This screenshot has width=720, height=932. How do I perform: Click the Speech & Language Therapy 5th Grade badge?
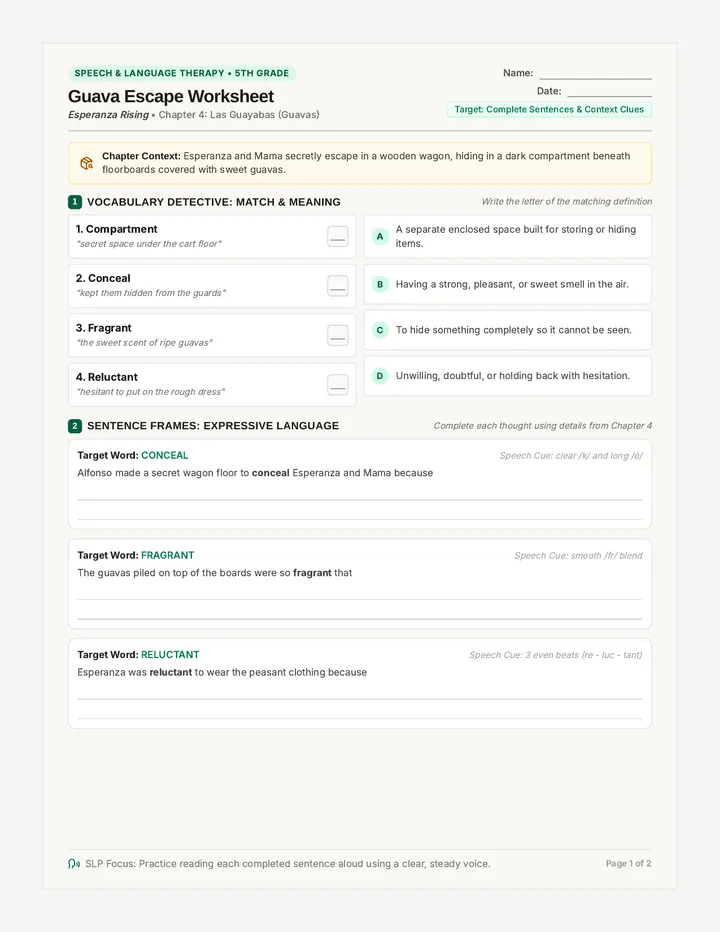point(182,73)
